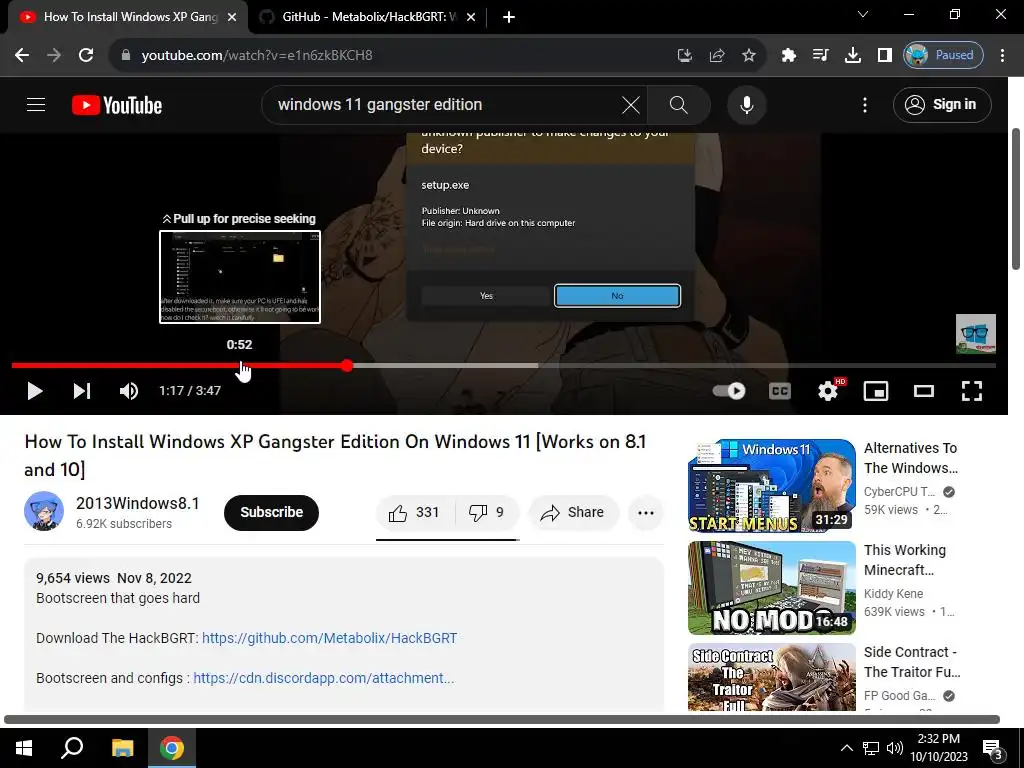This screenshot has width=1024, height=768.
Task: Share this video
Action: tap(573, 513)
